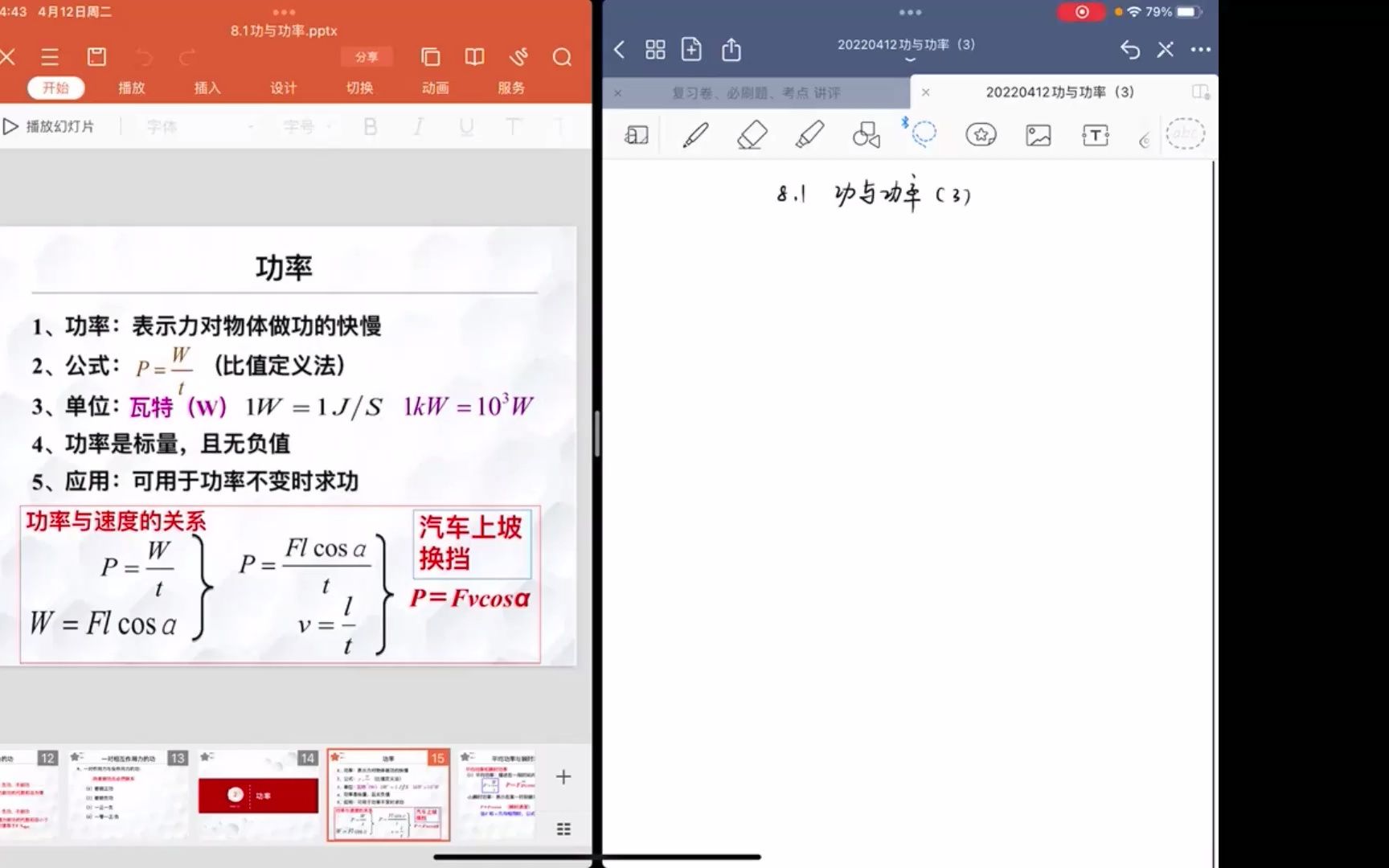1389x868 pixels.
Task: Tap the 分享 share button
Action: 367,57
